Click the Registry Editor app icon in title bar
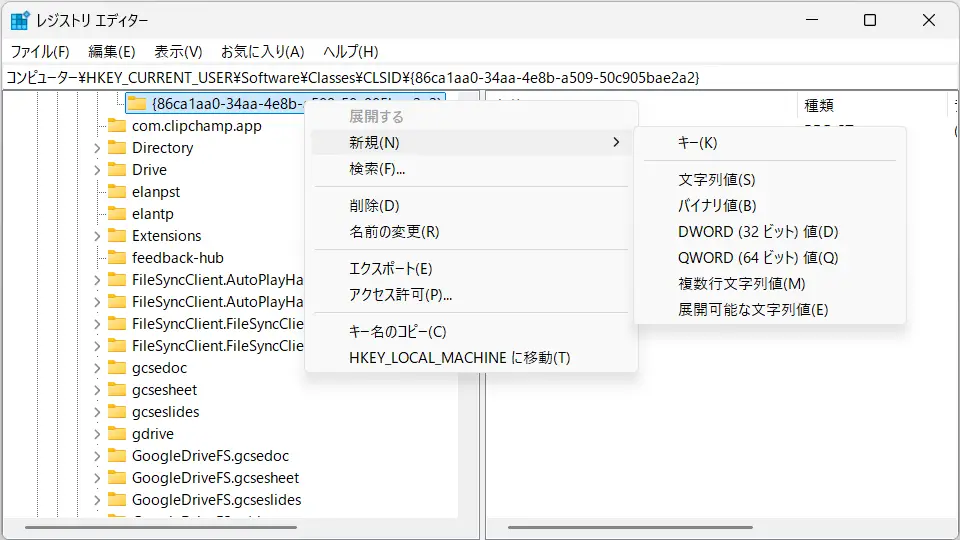This screenshot has width=960, height=540. (x=20, y=21)
